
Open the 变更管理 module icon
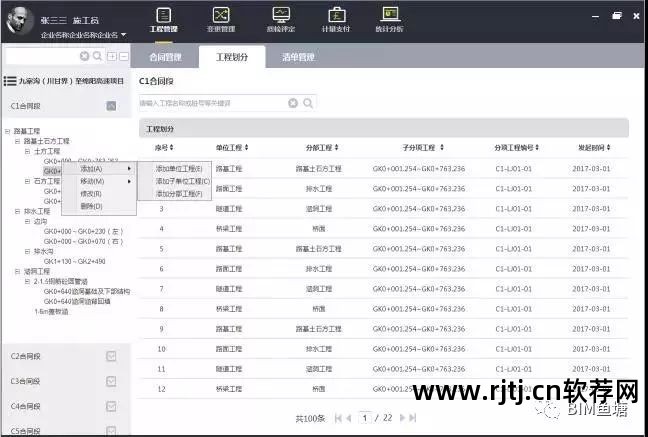[x=220, y=20]
